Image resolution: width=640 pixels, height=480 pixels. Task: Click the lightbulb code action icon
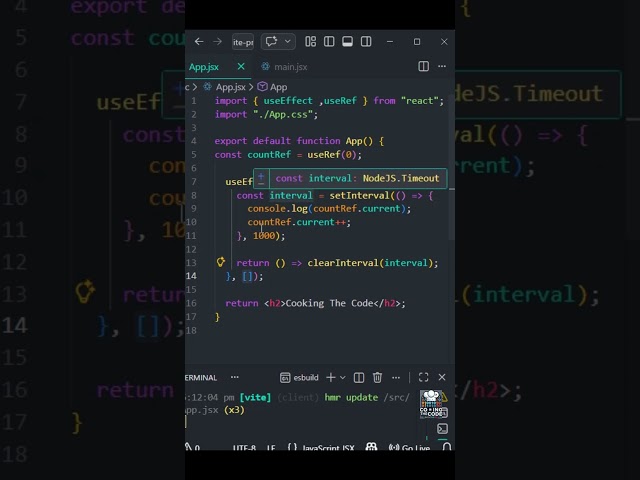click(221, 262)
